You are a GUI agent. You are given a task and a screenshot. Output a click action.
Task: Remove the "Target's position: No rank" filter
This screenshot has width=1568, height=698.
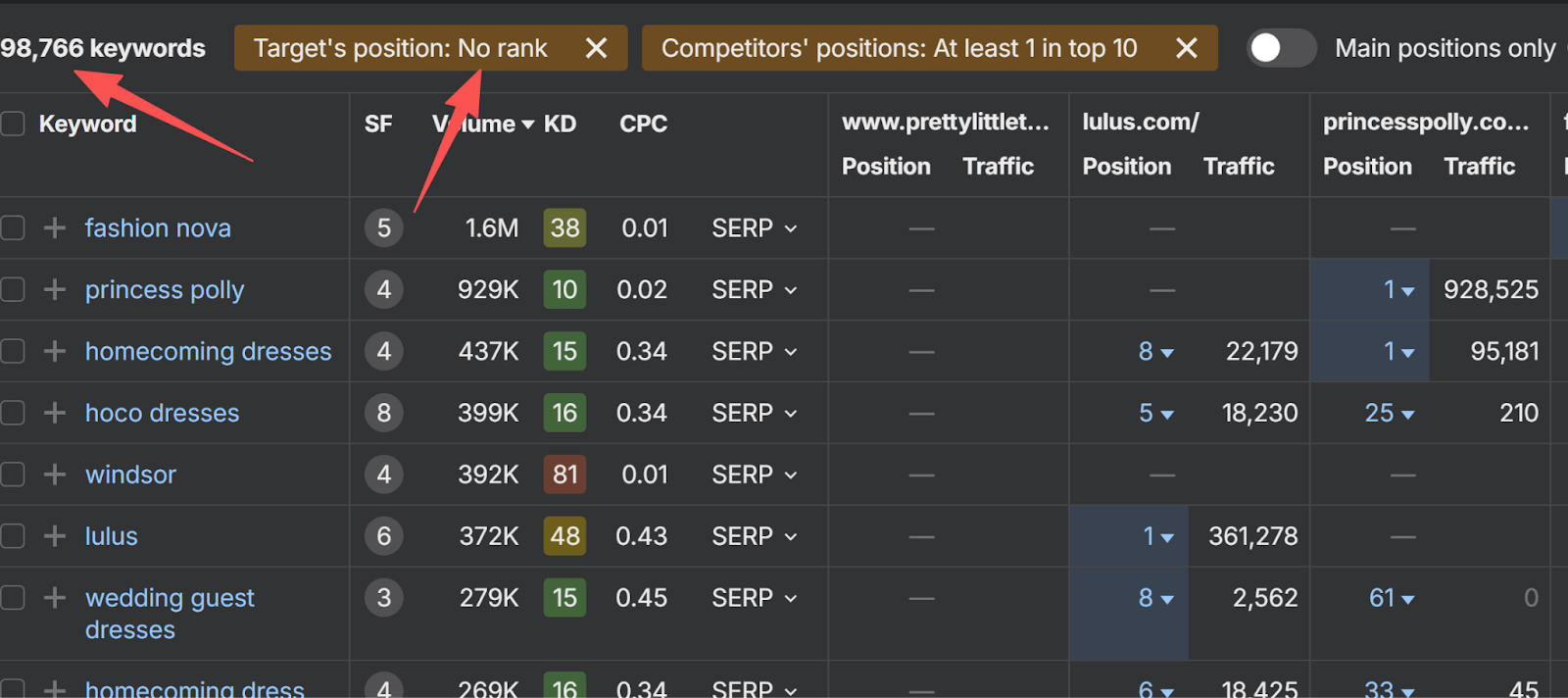(x=596, y=48)
